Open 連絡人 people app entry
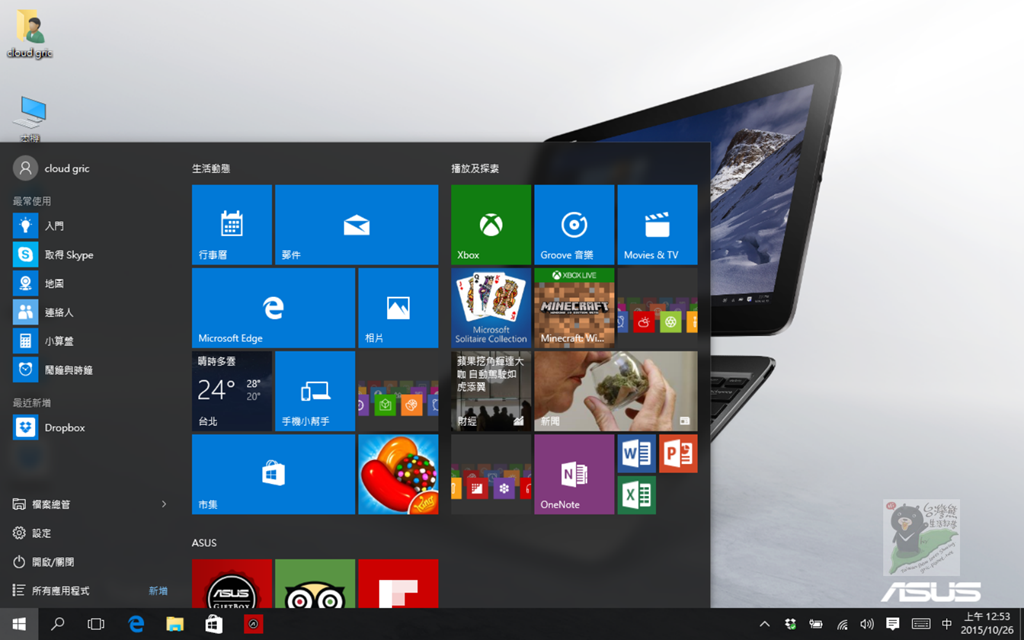The width and height of the screenshot is (1024, 640). 91,312
